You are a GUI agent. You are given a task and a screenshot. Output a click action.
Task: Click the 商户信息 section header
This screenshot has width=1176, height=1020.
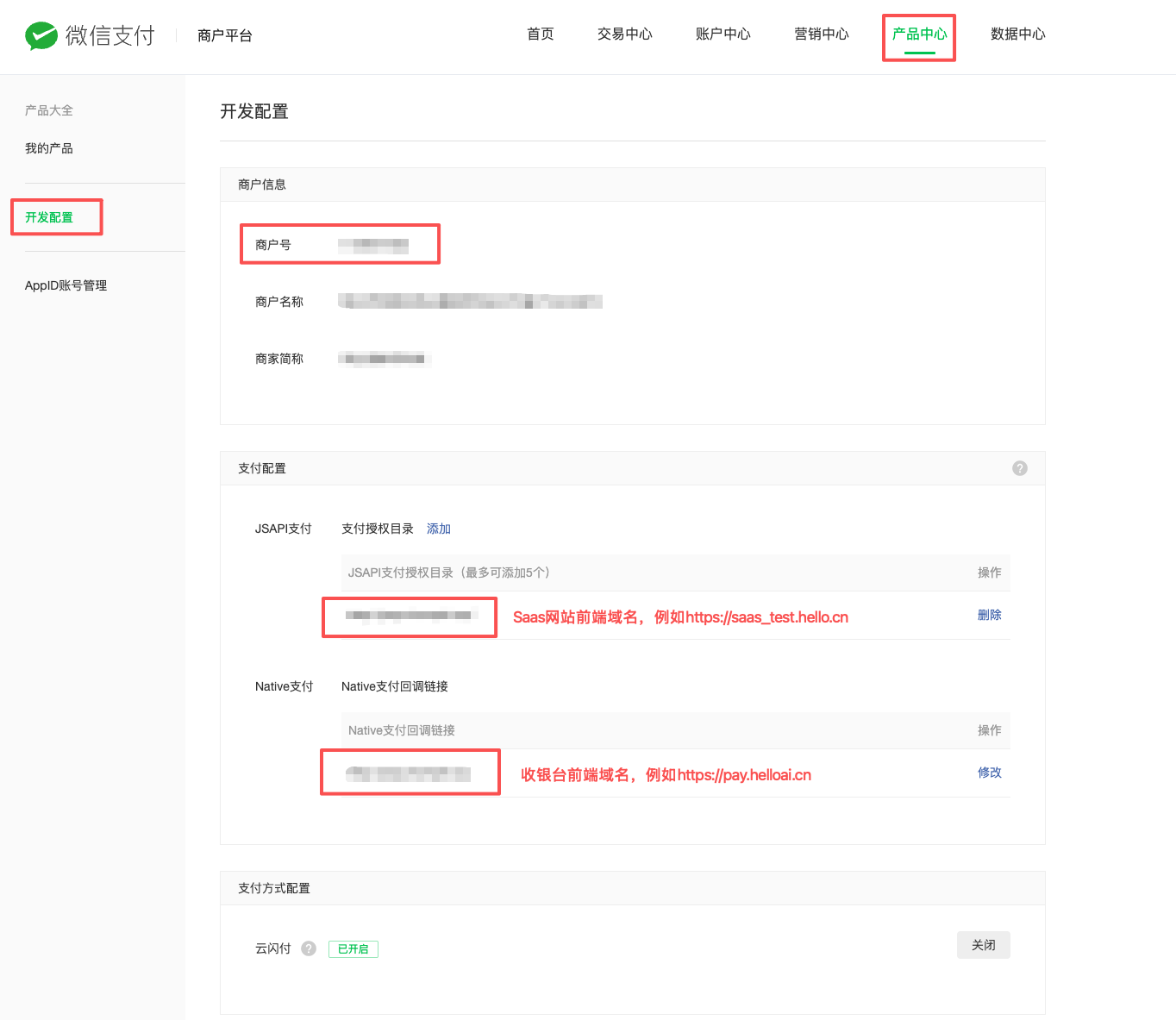click(x=262, y=185)
